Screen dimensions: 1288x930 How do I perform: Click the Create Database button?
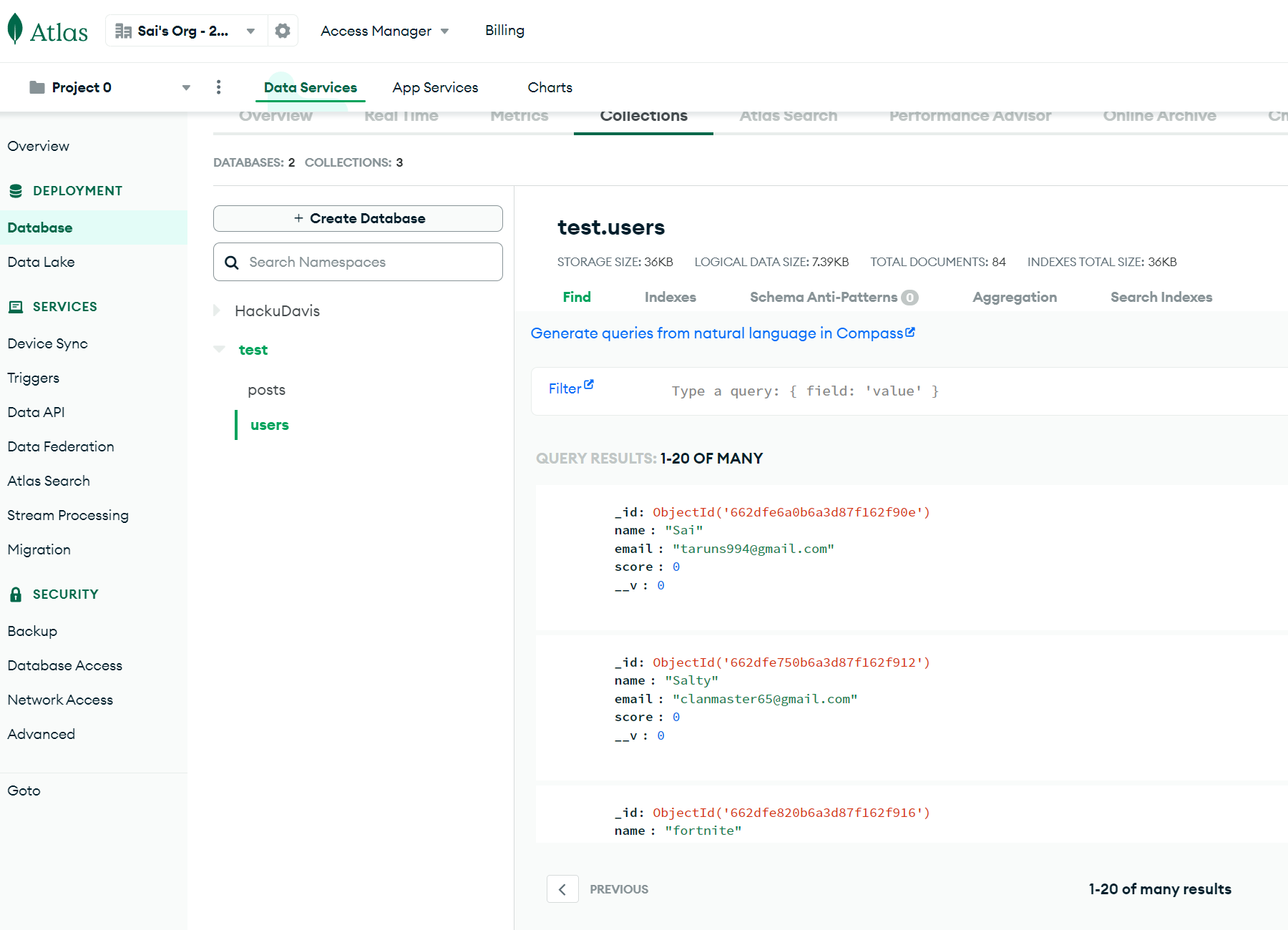tap(358, 219)
